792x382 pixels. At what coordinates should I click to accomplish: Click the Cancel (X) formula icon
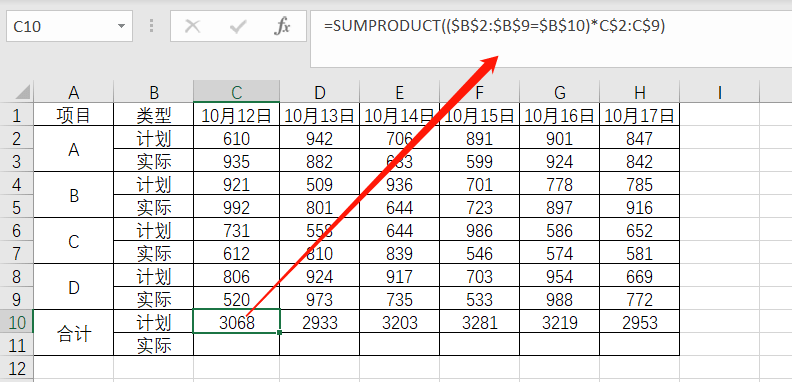tap(192, 26)
